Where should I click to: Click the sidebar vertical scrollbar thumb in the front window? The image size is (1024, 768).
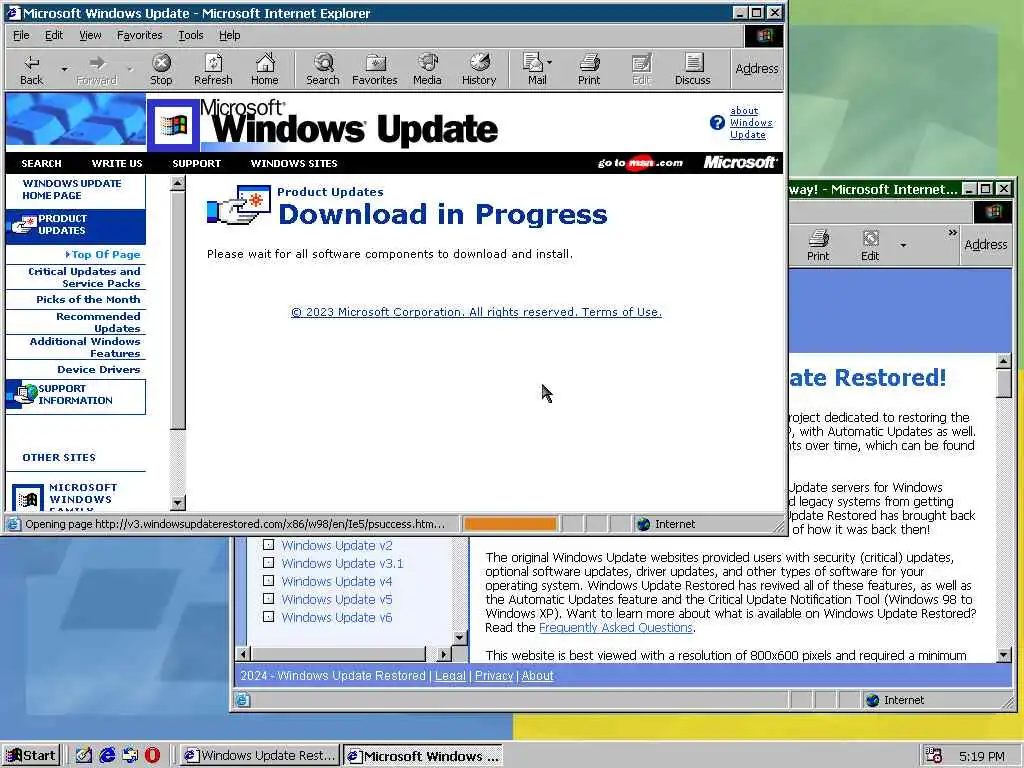coord(178,310)
